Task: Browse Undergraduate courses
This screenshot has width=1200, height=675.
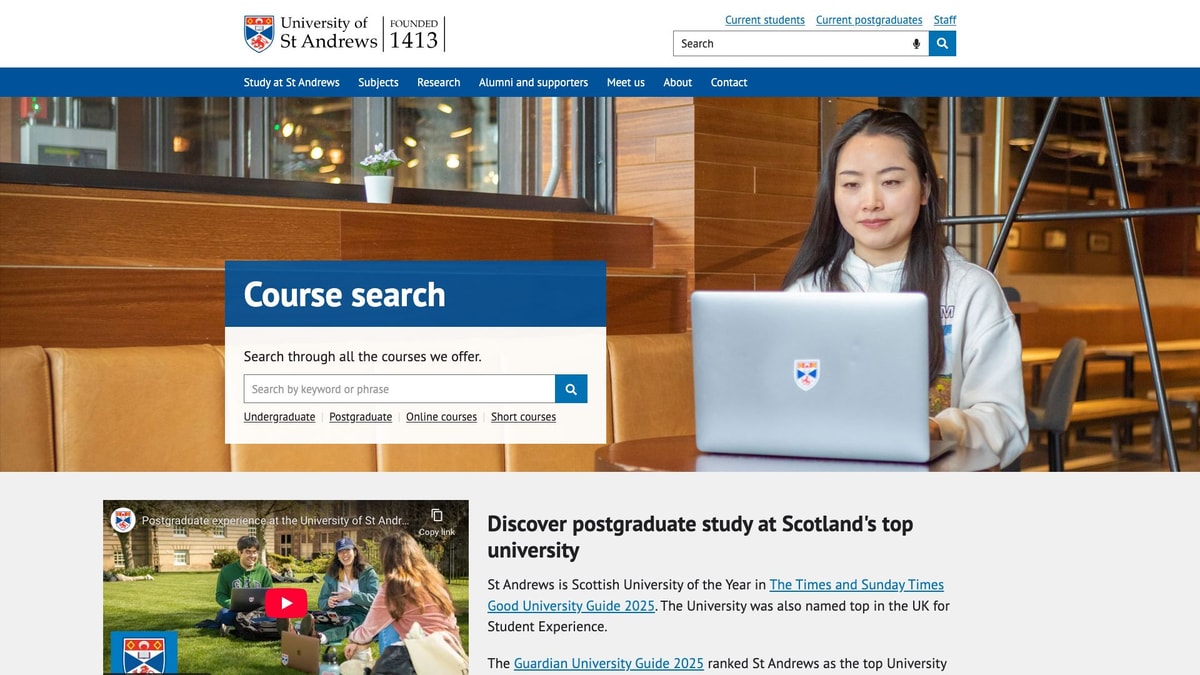Action: 279,417
